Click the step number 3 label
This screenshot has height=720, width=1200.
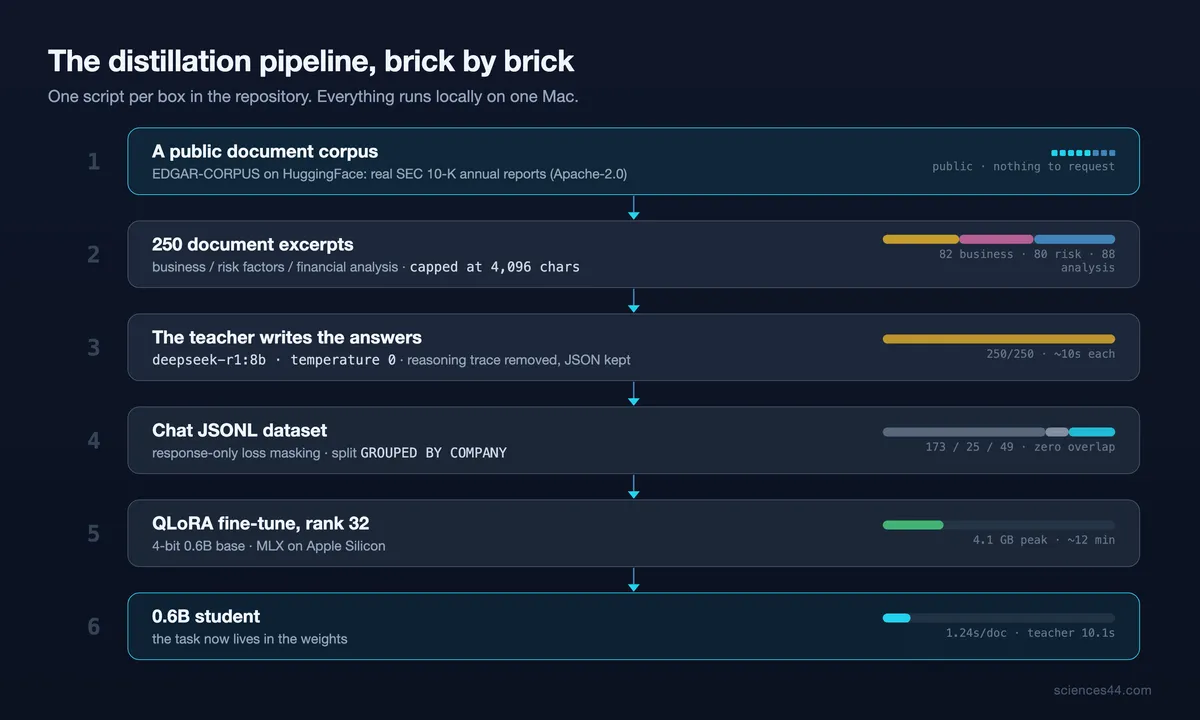click(93, 347)
